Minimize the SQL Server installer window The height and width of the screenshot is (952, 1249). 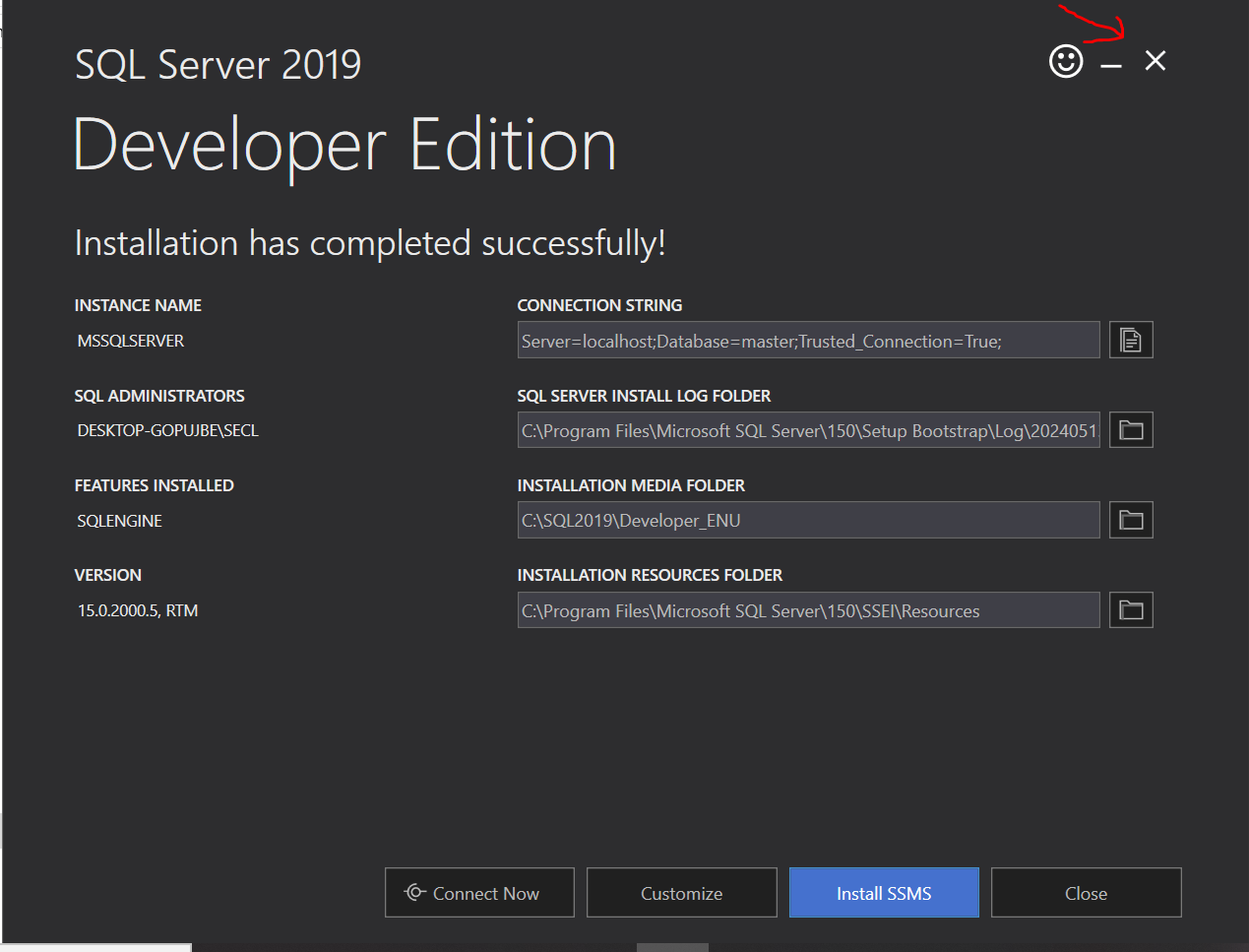point(1111,63)
